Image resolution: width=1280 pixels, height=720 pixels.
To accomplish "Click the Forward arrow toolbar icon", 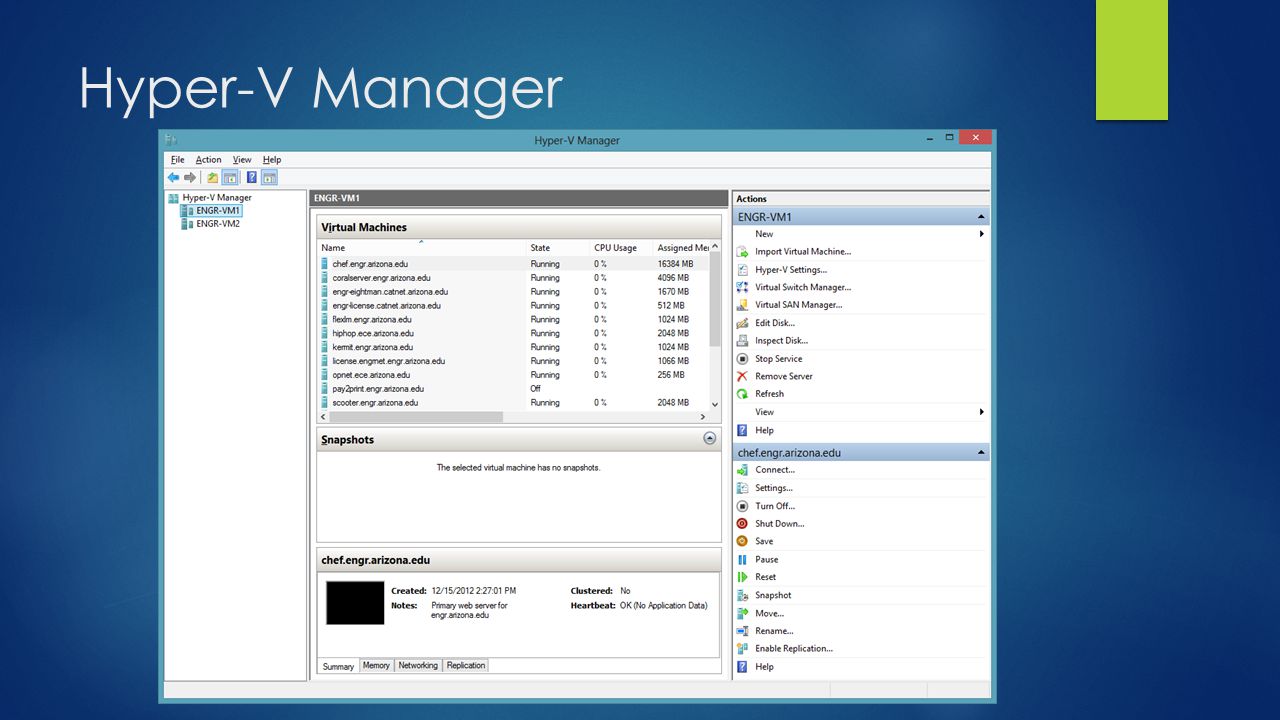I will coord(190,177).
